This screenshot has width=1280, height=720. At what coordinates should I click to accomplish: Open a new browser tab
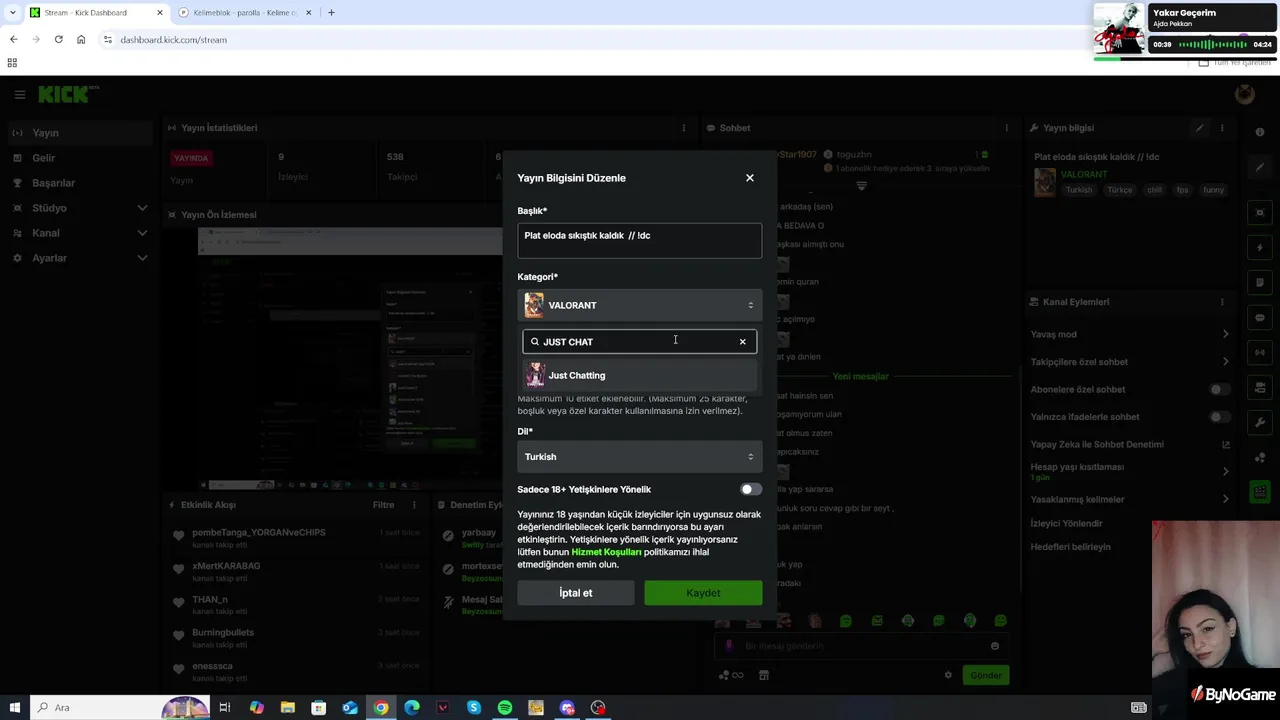[x=331, y=13]
